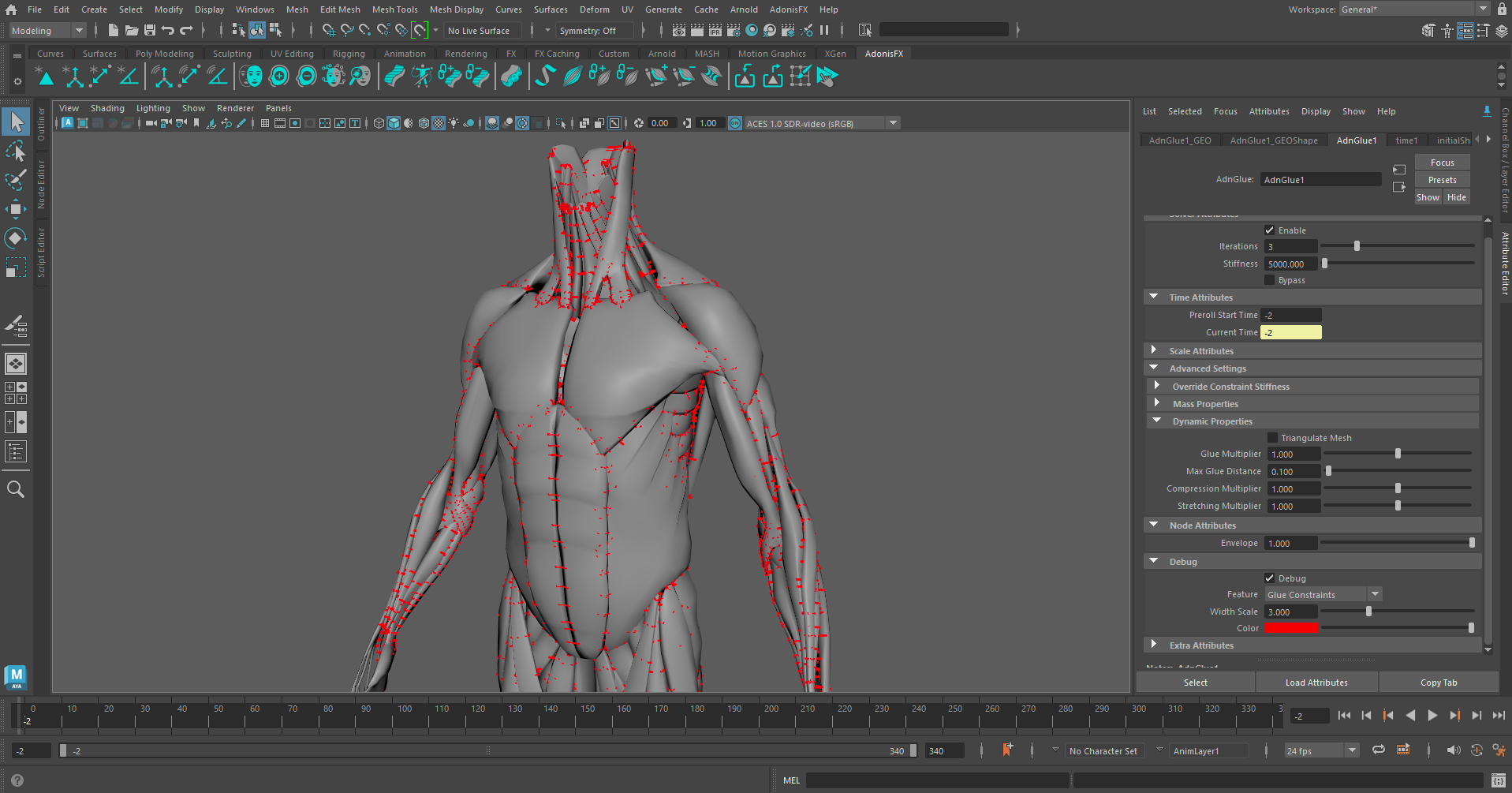Click the AdonisFX face head shelf icon
This screenshot has width=1512, height=793.
point(252,77)
